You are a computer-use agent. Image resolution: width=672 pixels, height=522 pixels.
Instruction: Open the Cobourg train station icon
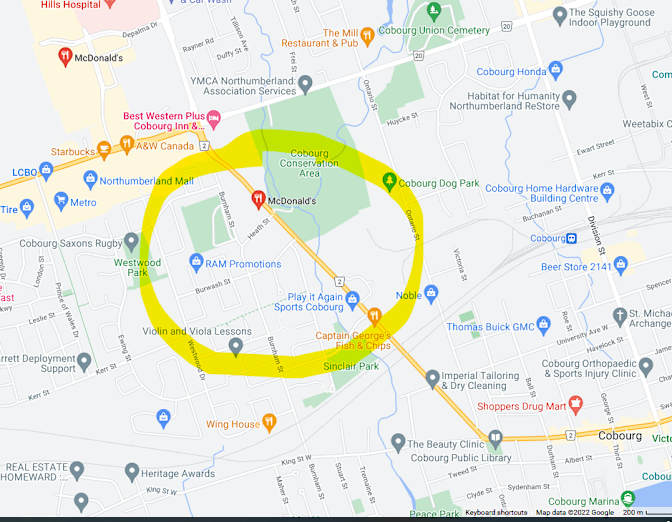(571, 238)
